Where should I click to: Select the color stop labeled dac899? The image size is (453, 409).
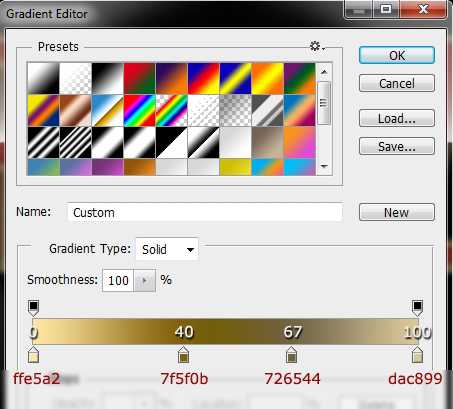coord(417,354)
